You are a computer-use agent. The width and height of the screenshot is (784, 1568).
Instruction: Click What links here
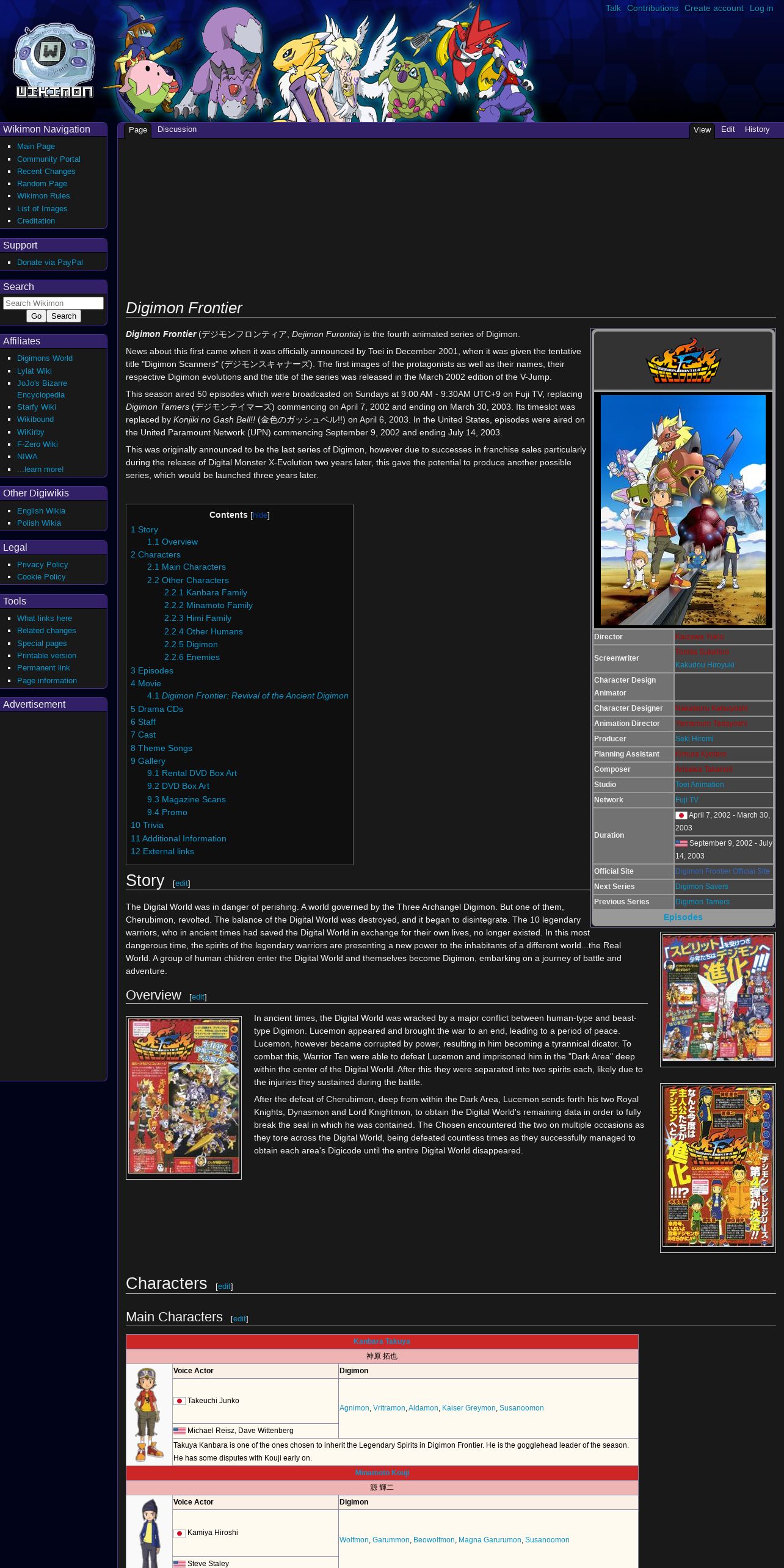(x=45, y=619)
